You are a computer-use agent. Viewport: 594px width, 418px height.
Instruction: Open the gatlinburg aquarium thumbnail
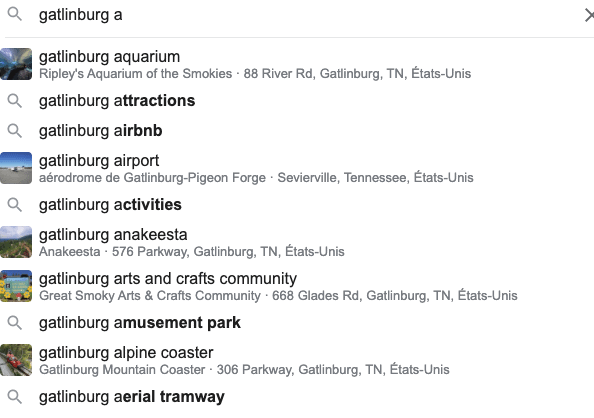pos(16,64)
